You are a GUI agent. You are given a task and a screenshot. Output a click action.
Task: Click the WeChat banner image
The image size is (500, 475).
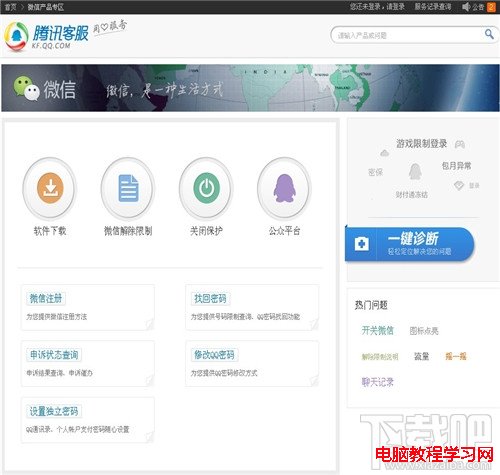point(250,88)
